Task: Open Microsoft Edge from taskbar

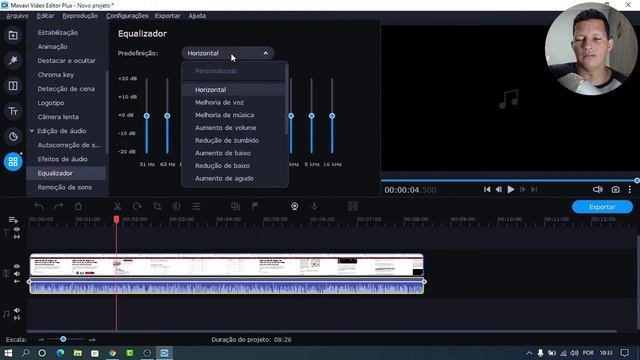Action: [60, 353]
